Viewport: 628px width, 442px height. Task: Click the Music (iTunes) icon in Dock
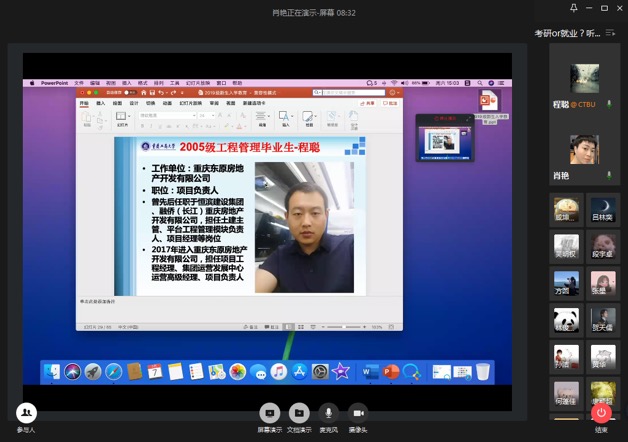278,372
